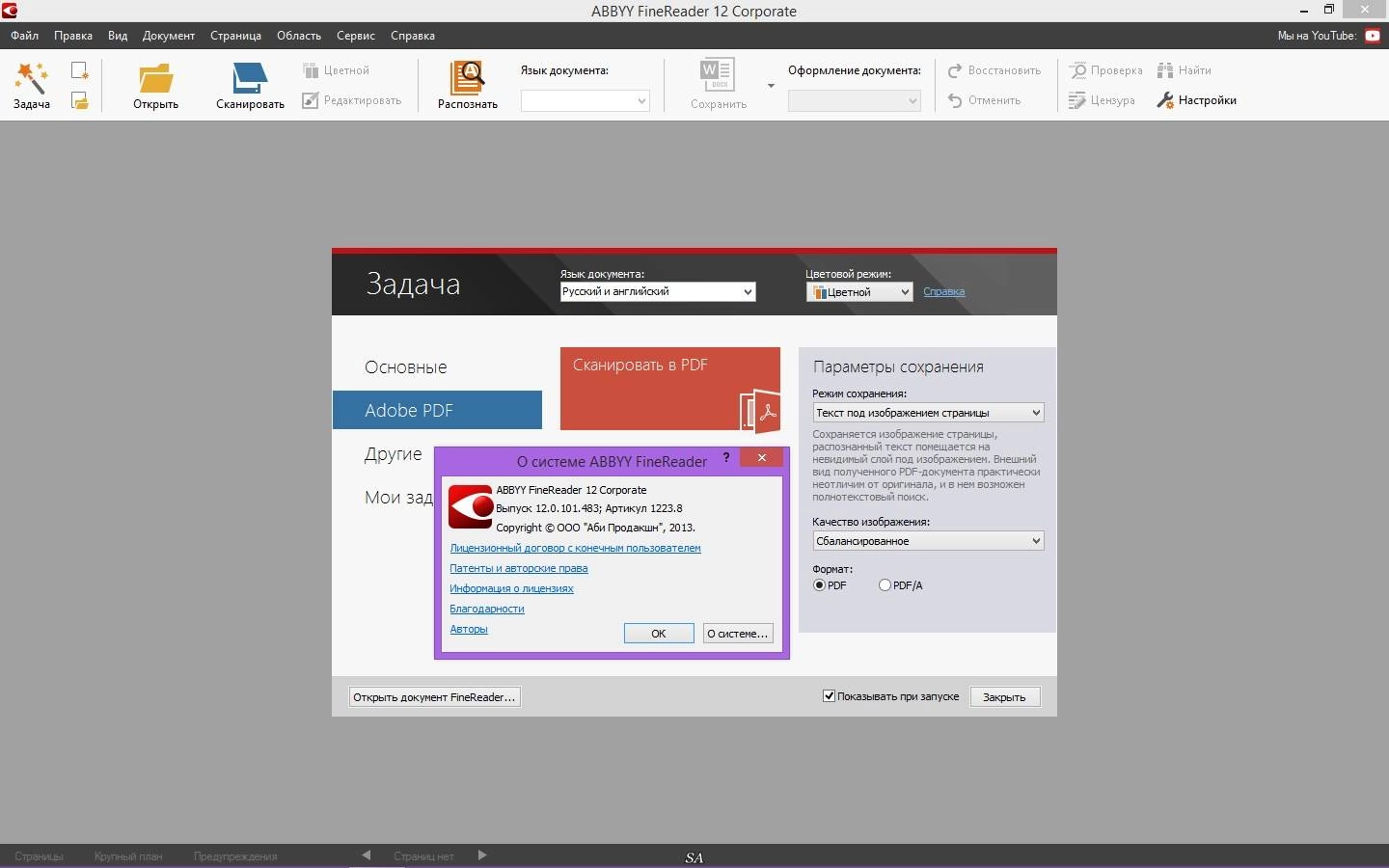Open the Файл menu

25,36
